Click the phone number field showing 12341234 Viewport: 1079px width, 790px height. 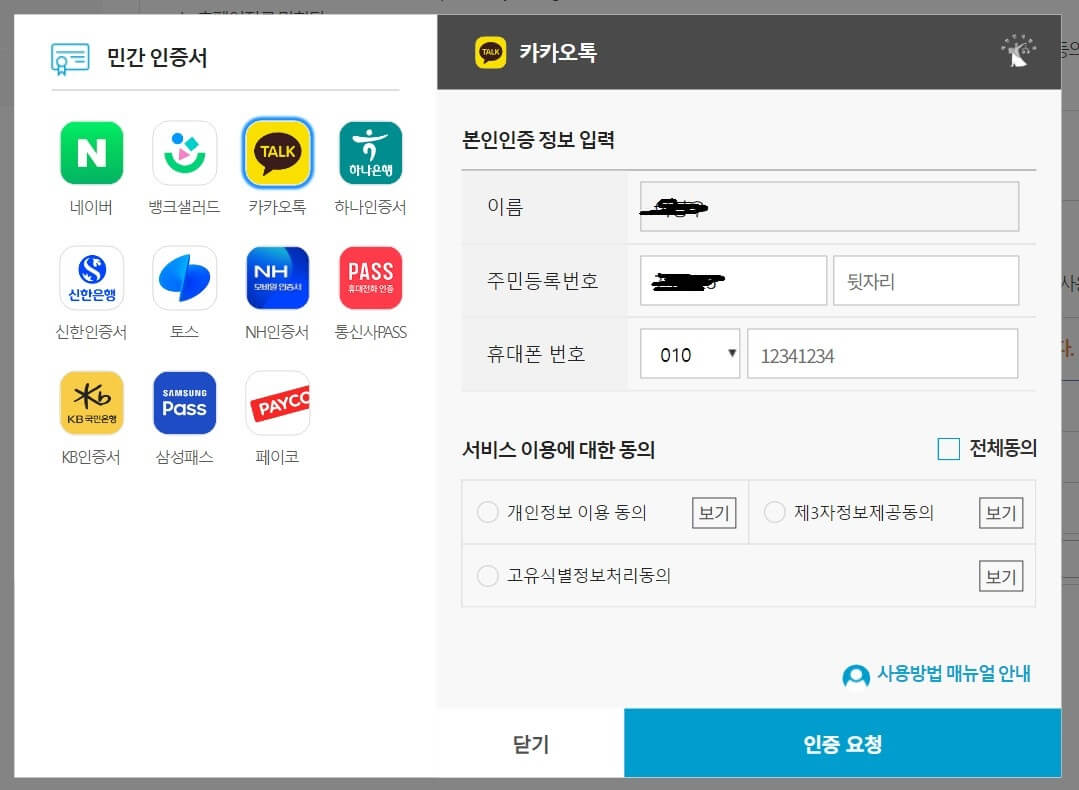coord(882,354)
